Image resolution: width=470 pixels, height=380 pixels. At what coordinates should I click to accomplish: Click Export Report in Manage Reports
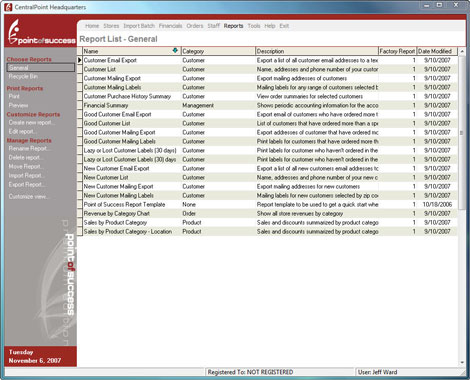pyautogui.click(x=27, y=184)
